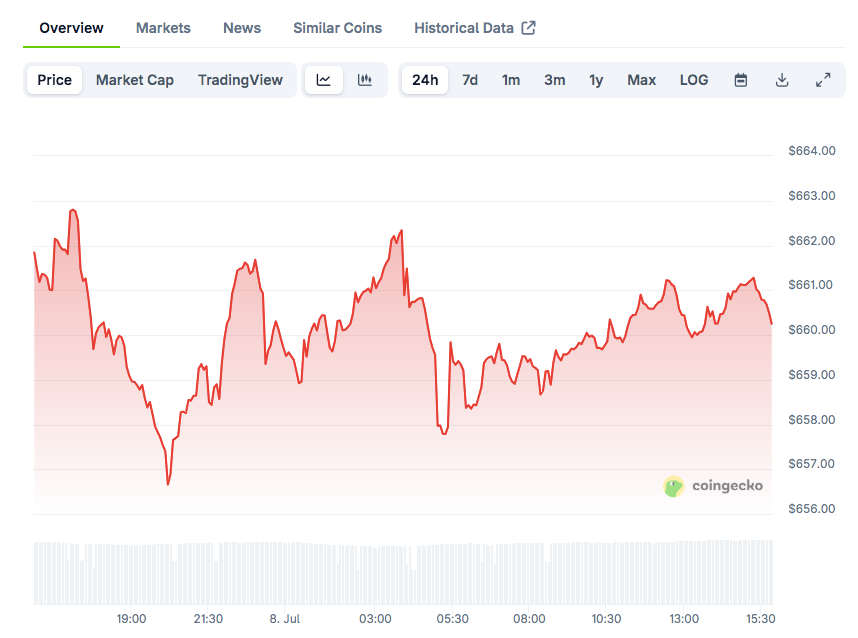The height and width of the screenshot is (638, 858).
Task: Select the Max time range
Action: tap(641, 80)
